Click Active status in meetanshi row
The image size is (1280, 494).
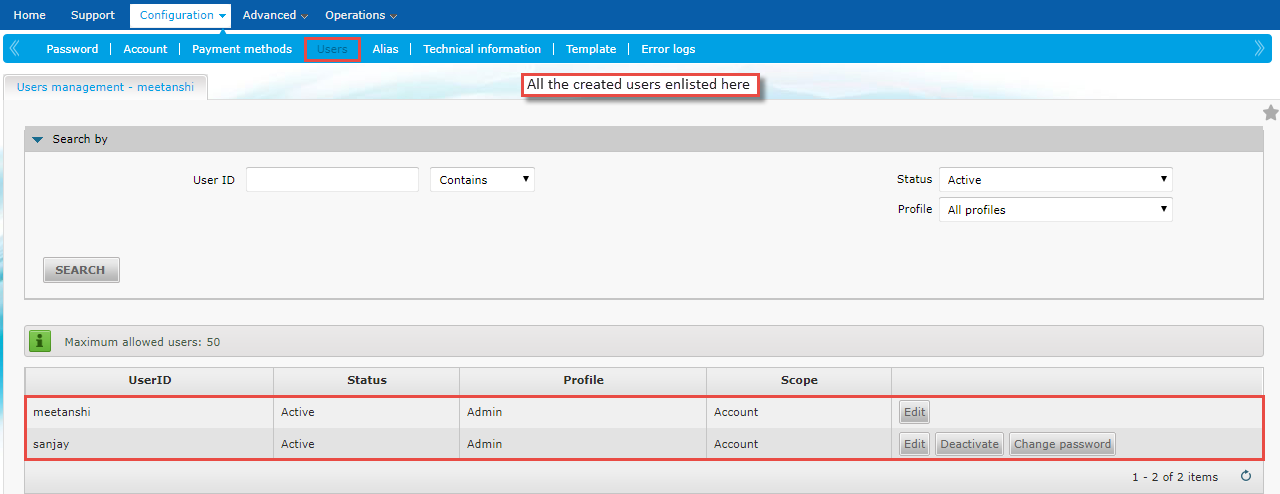298,412
